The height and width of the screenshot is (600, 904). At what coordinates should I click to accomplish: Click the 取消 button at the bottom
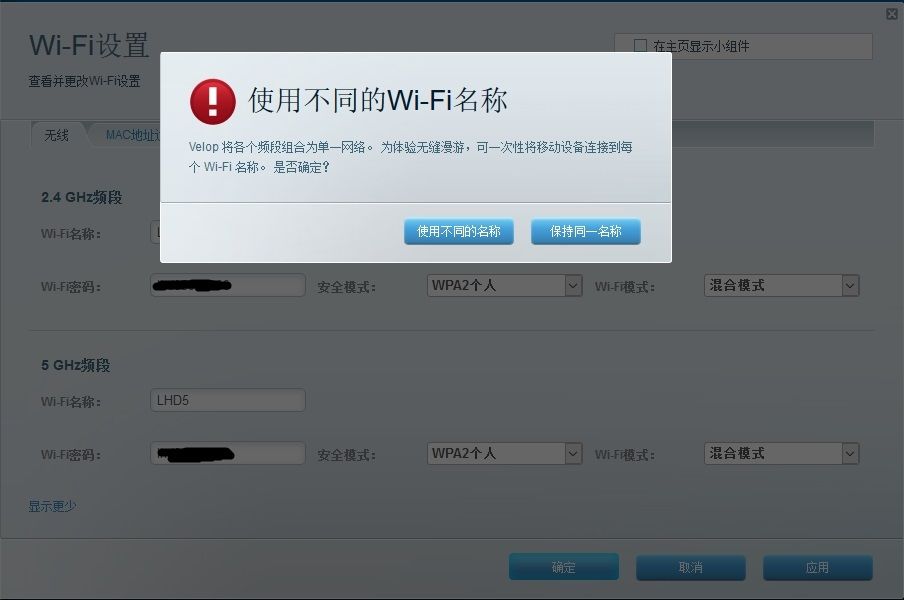(690, 567)
